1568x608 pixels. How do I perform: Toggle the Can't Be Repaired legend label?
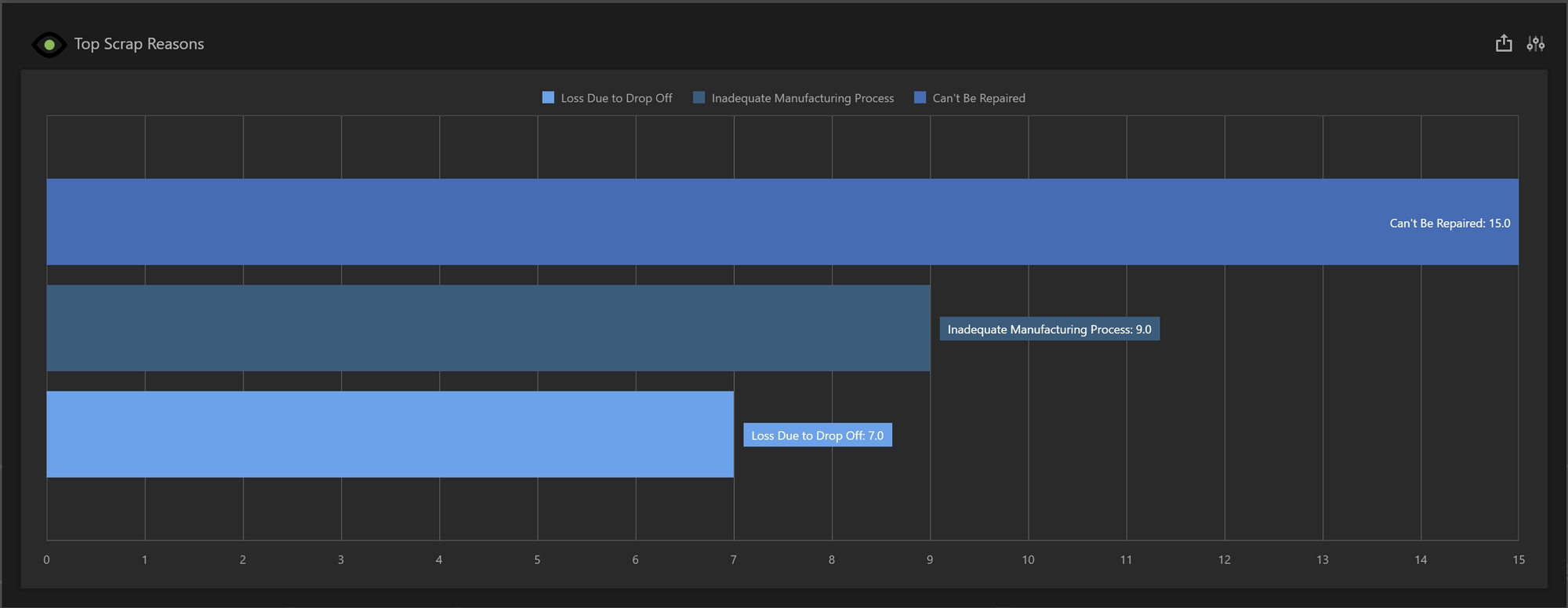coord(978,98)
